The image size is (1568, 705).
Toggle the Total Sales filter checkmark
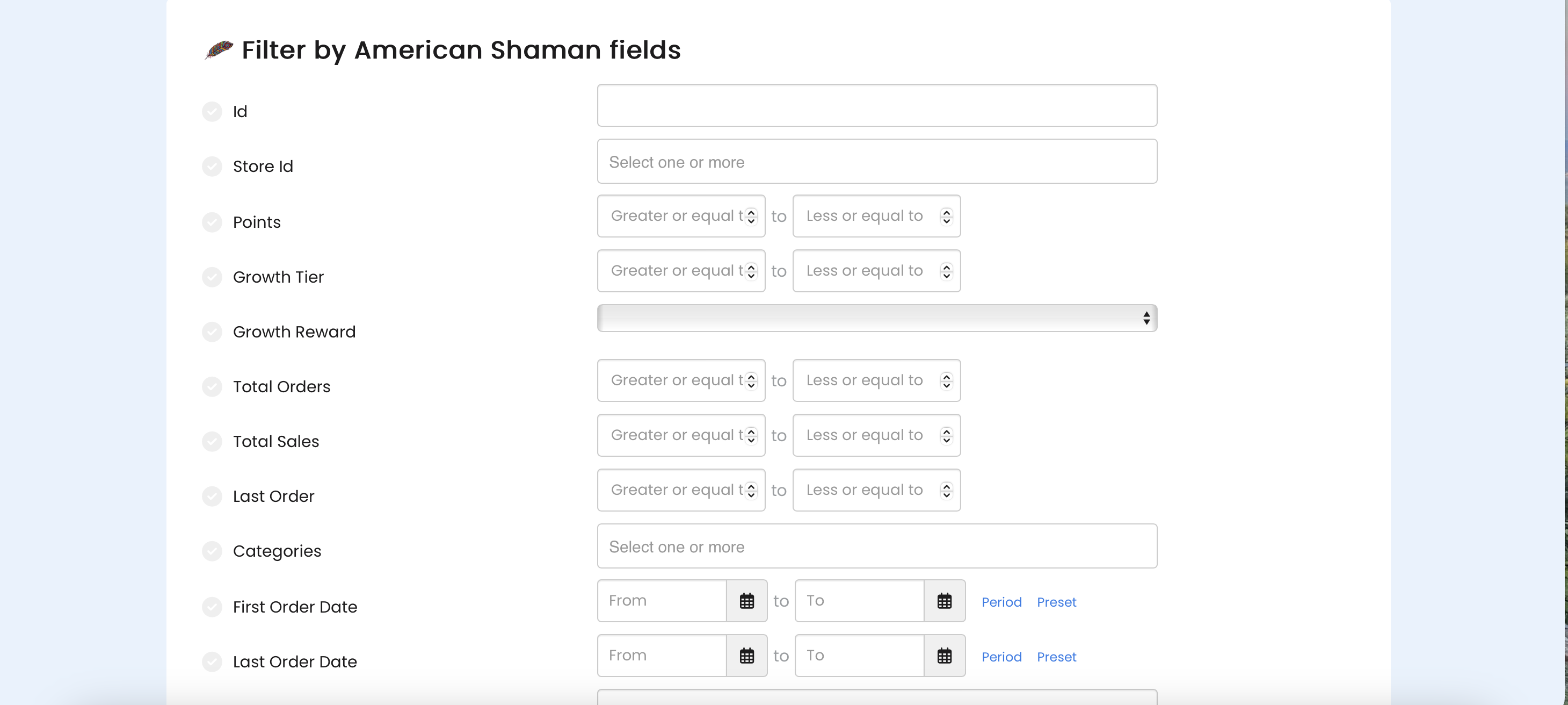[x=212, y=442]
